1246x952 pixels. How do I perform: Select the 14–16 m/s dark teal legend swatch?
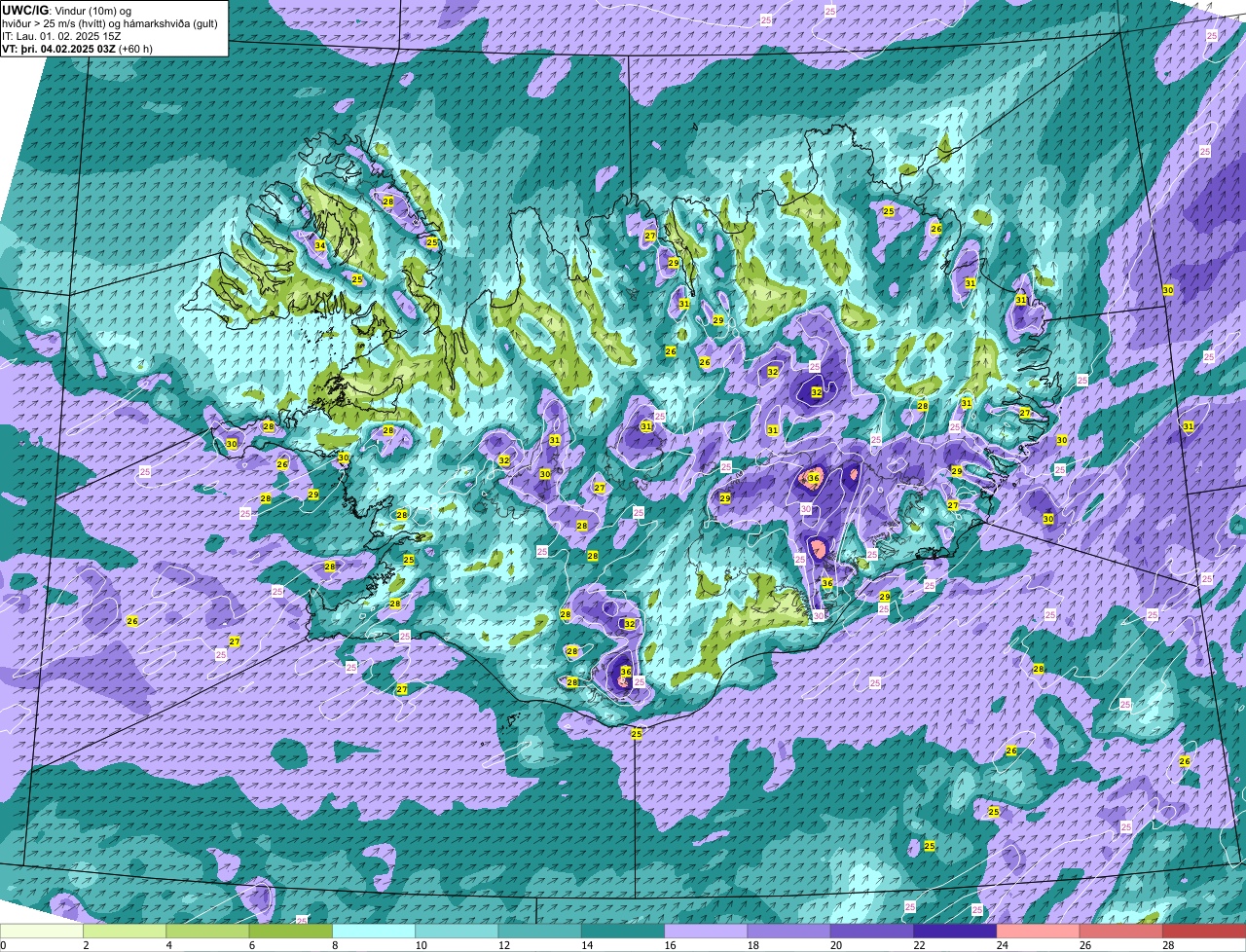pyautogui.click(x=623, y=931)
